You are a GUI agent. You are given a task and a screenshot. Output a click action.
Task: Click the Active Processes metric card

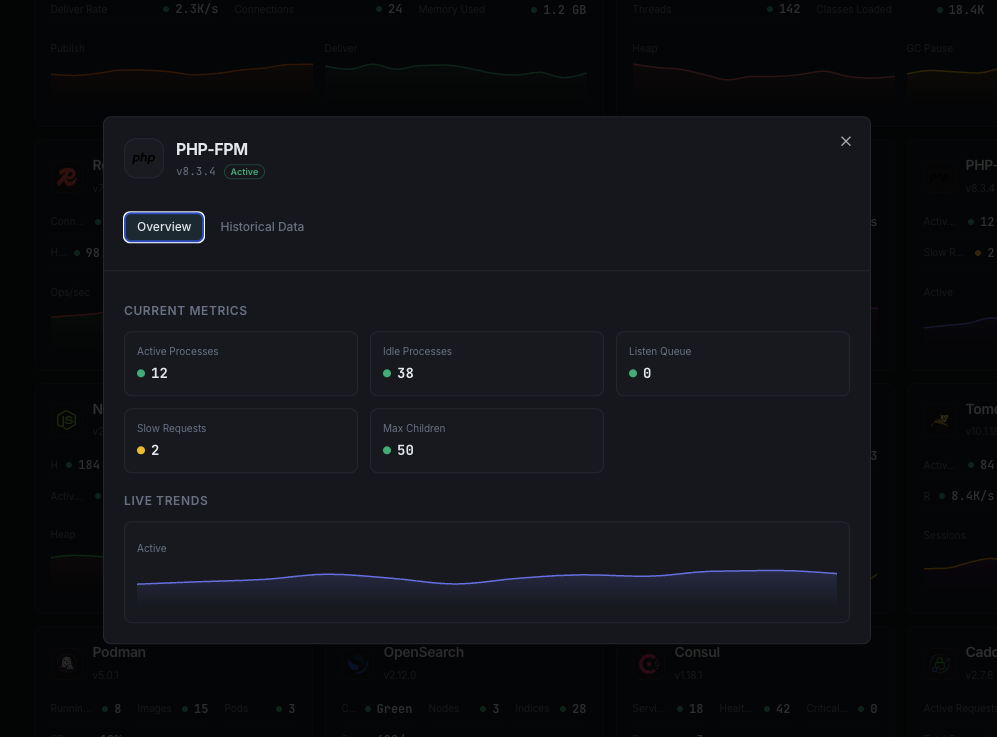pos(240,363)
